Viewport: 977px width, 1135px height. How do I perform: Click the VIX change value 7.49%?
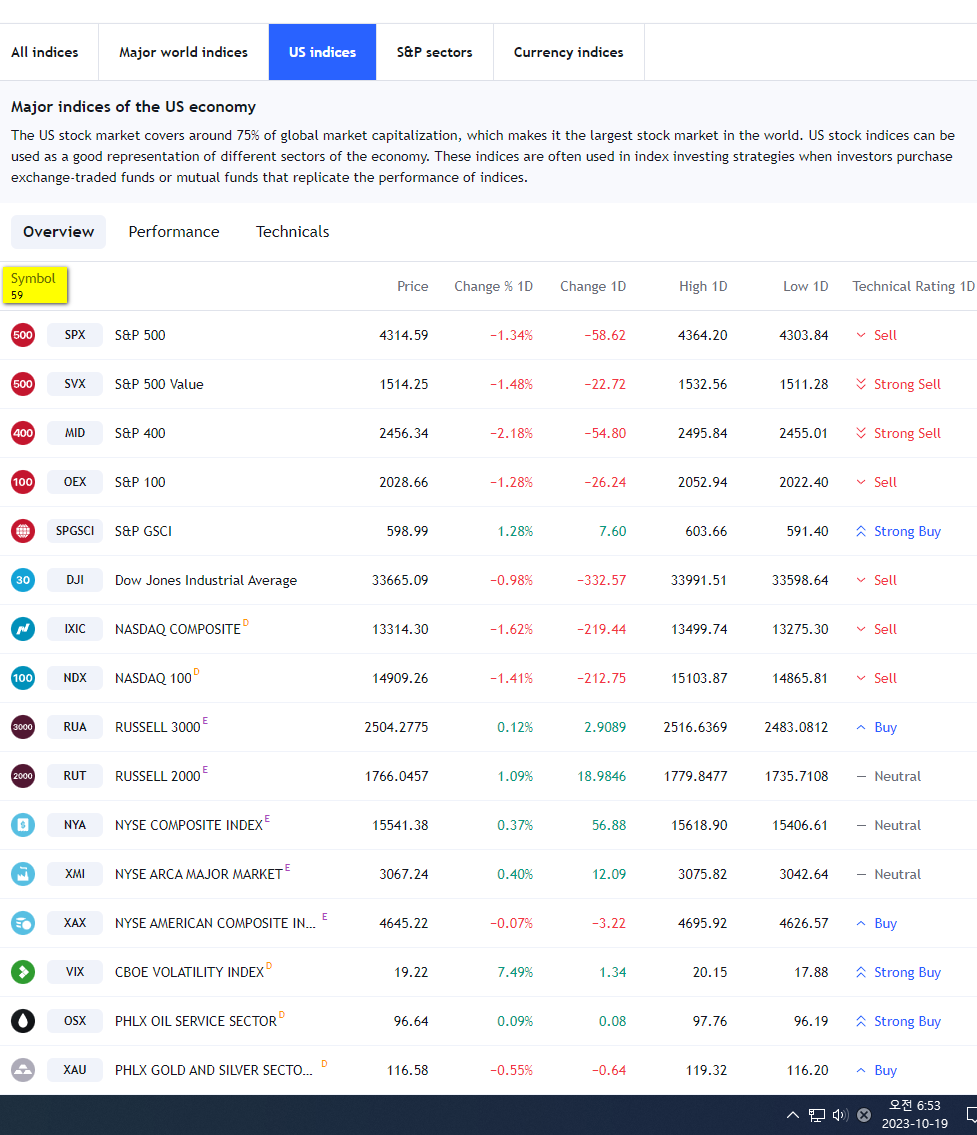tap(515, 972)
